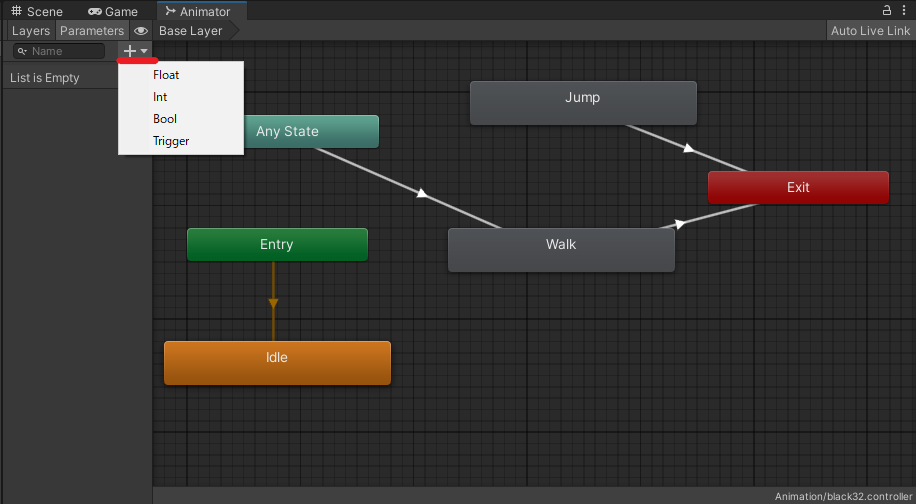
Task: Switch to the Scene tab
Action: click(x=37, y=11)
